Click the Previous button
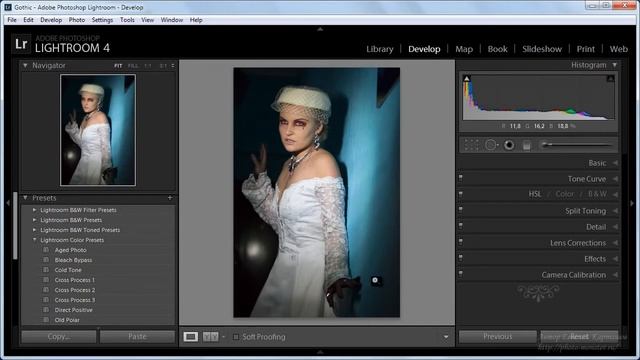 pyautogui.click(x=498, y=336)
